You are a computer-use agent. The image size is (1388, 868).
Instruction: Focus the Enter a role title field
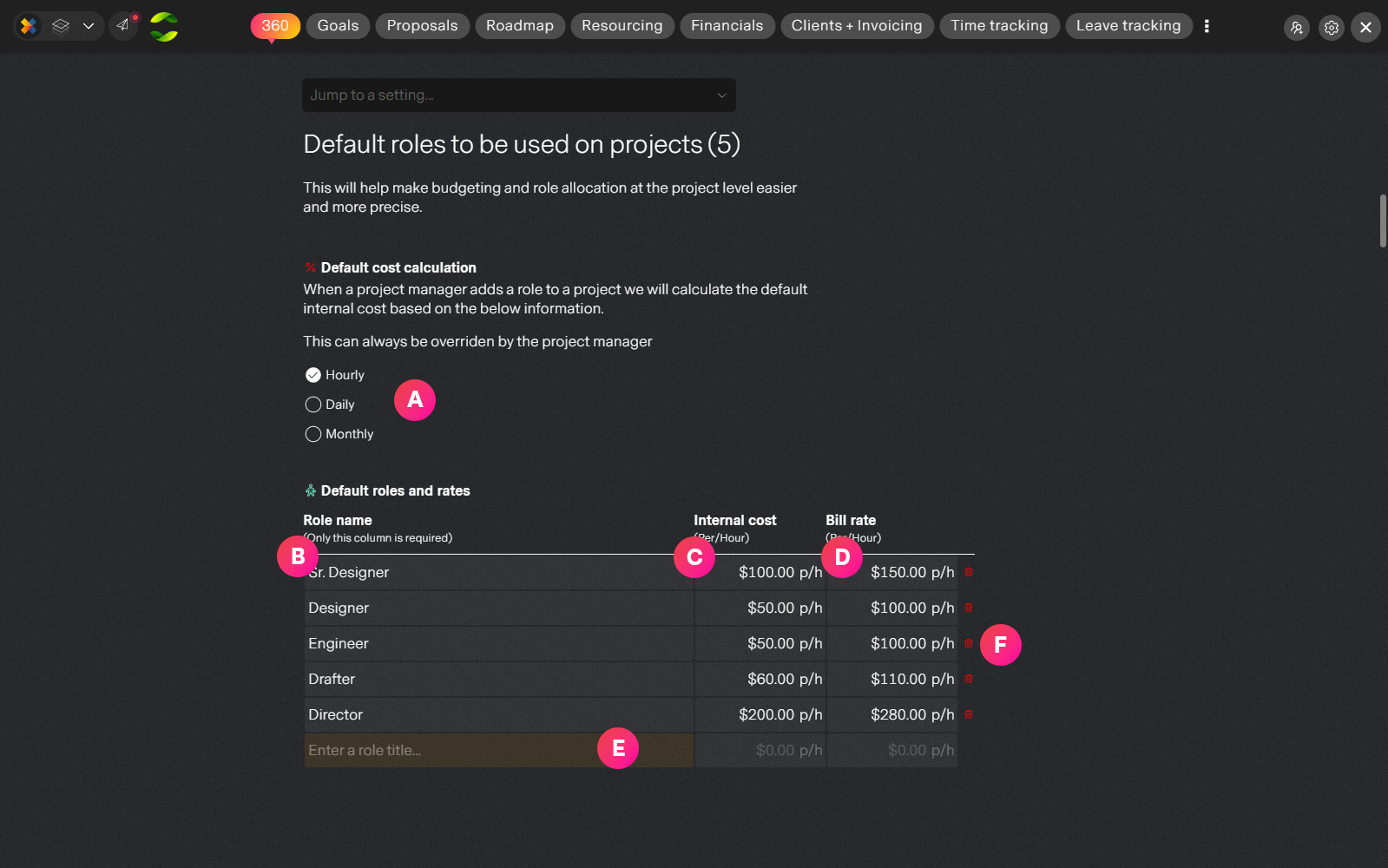tap(498, 750)
